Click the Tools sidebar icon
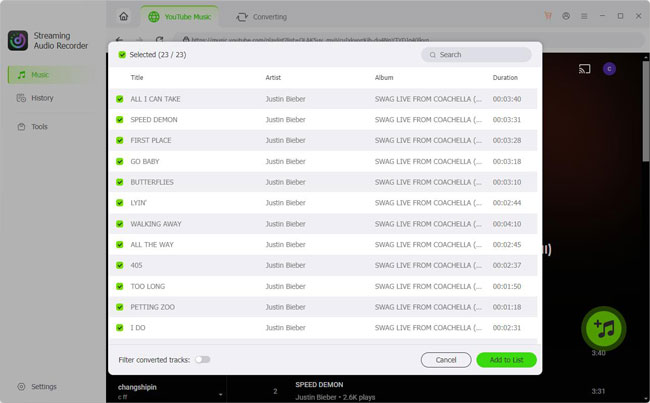The height and width of the screenshot is (403, 650). coord(21,127)
